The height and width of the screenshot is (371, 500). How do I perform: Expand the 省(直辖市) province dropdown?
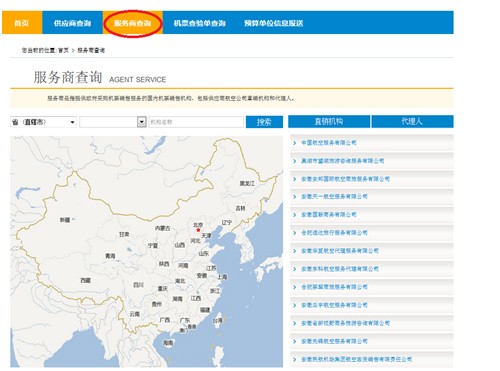click(43, 122)
